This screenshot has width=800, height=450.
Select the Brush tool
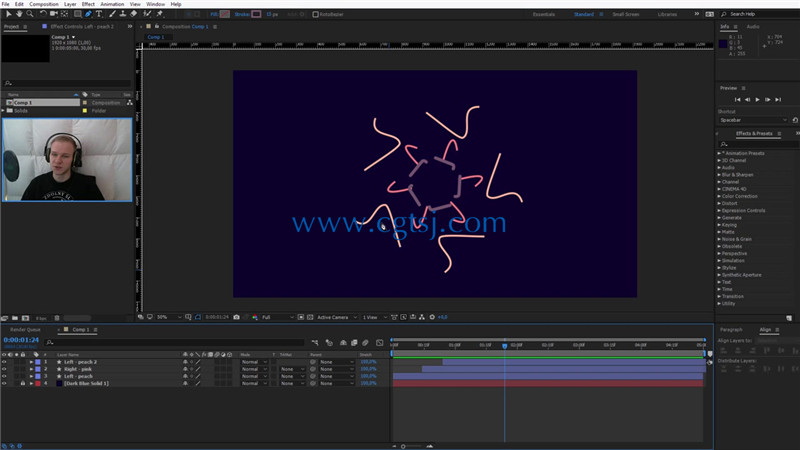(112, 14)
